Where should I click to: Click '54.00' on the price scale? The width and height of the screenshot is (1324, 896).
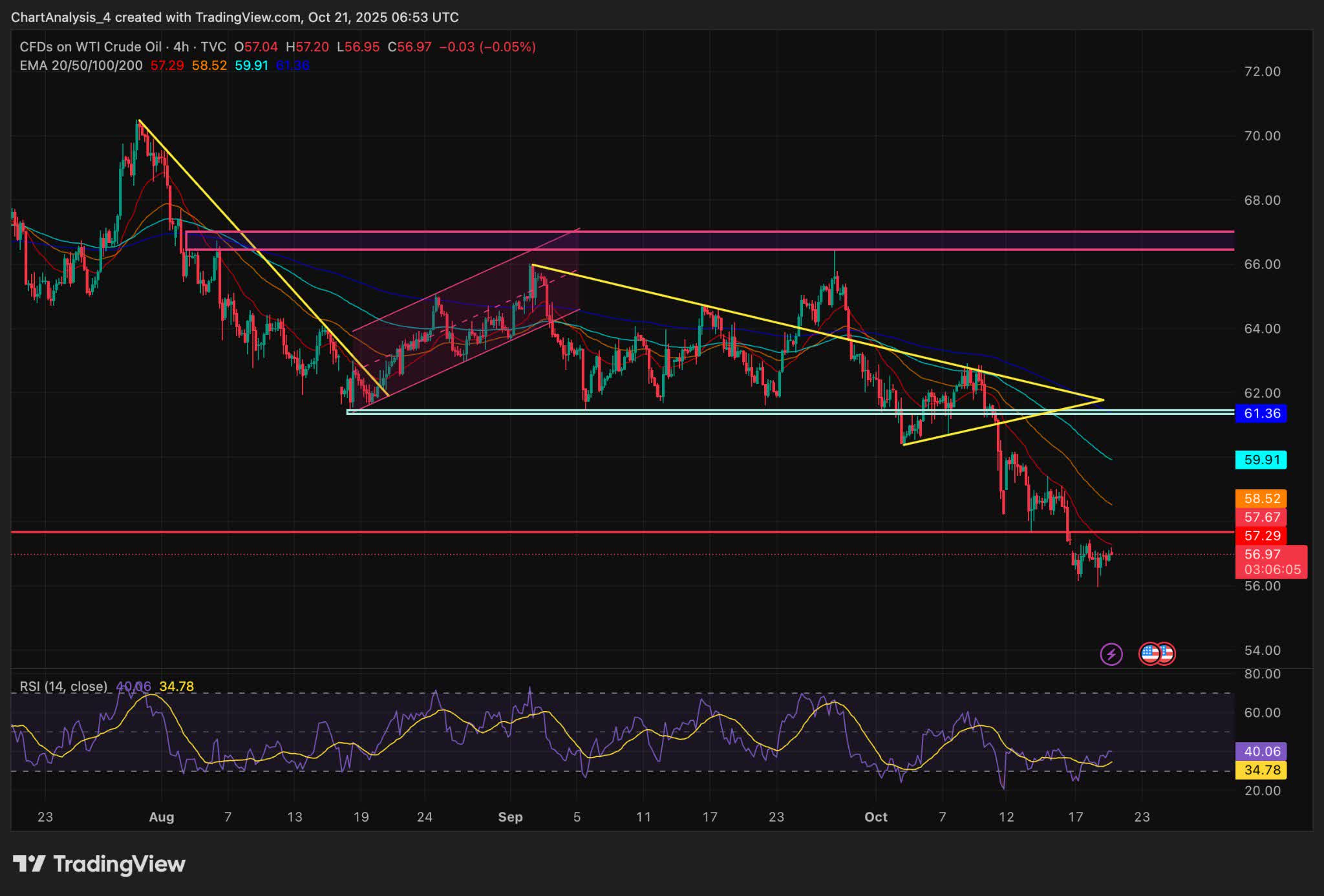1262,650
